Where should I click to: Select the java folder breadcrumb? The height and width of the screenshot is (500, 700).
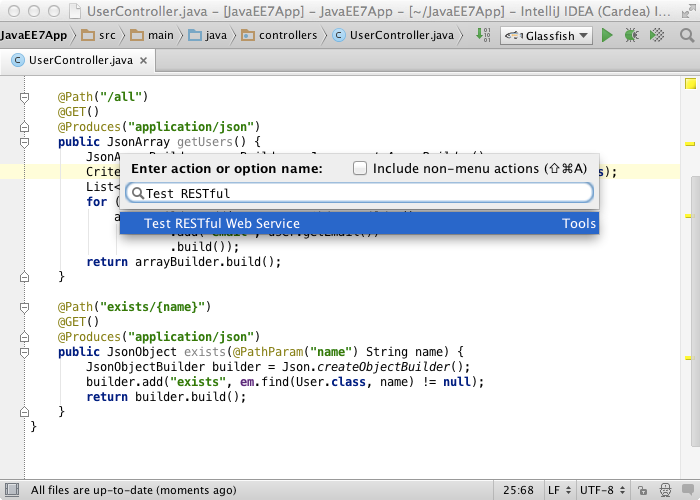tap(208, 35)
